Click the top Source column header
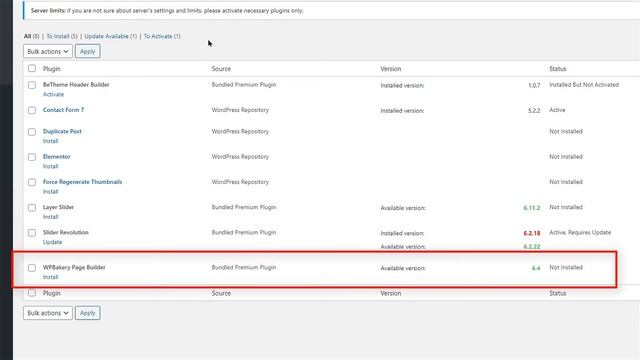640x360 pixels. pyautogui.click(x=221, y=69)
